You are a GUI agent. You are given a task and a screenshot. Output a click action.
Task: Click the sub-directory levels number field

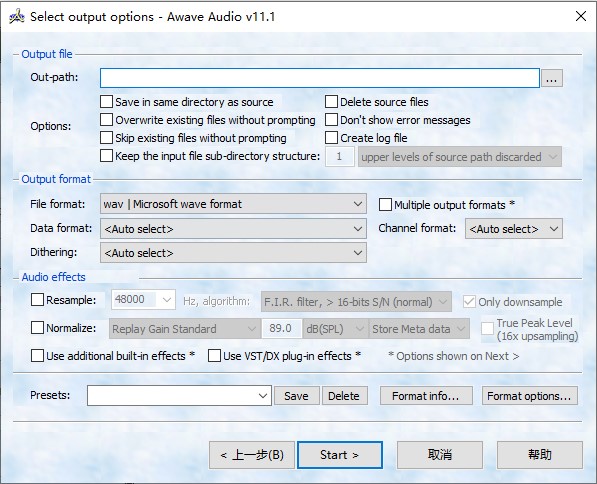pyautogui.click(x=340, y=157)
